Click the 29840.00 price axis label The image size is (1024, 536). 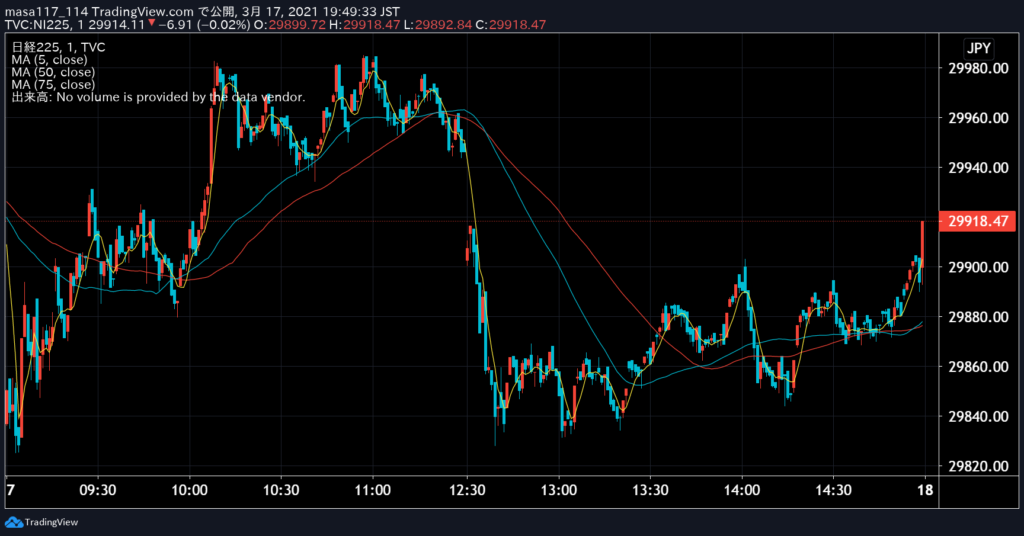(x=978, y=417)
